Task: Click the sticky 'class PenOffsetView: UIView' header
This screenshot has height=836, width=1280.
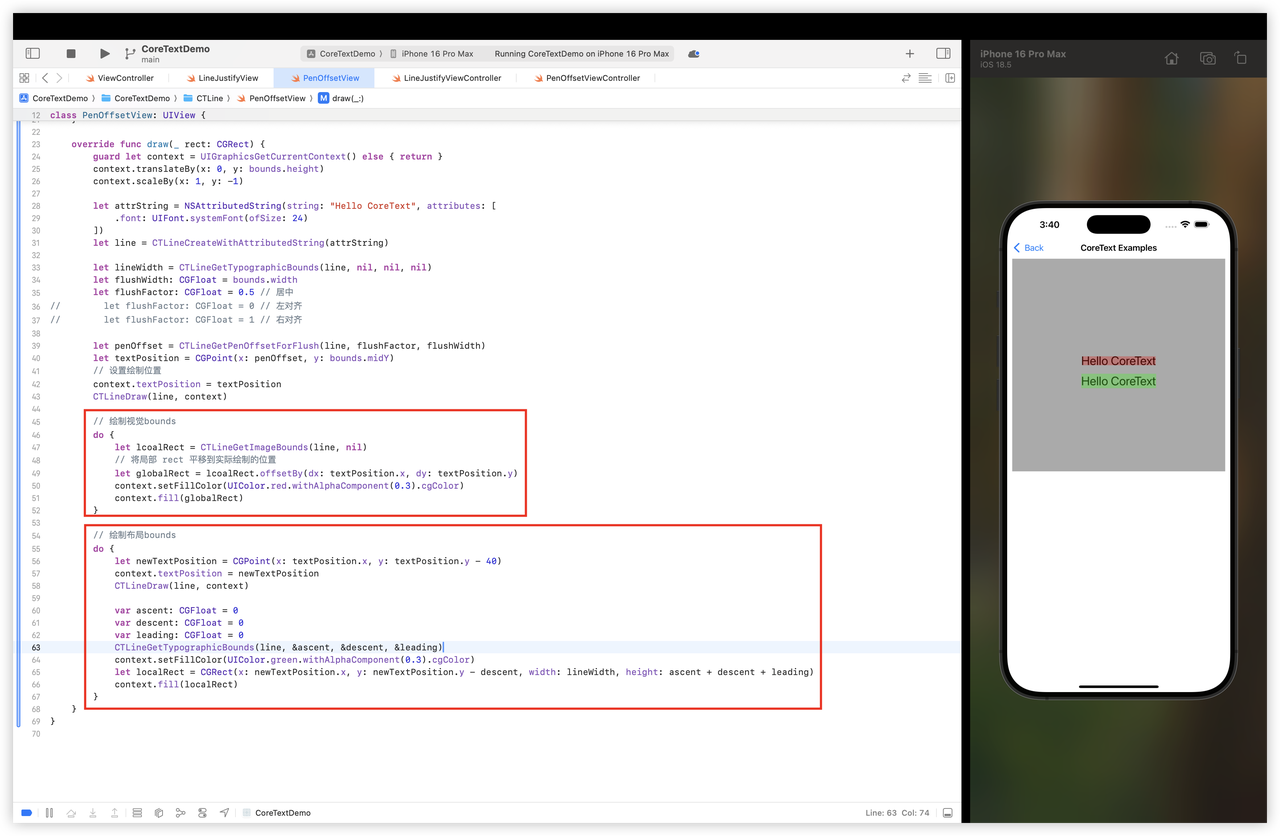Action: [x=127, y=116]
